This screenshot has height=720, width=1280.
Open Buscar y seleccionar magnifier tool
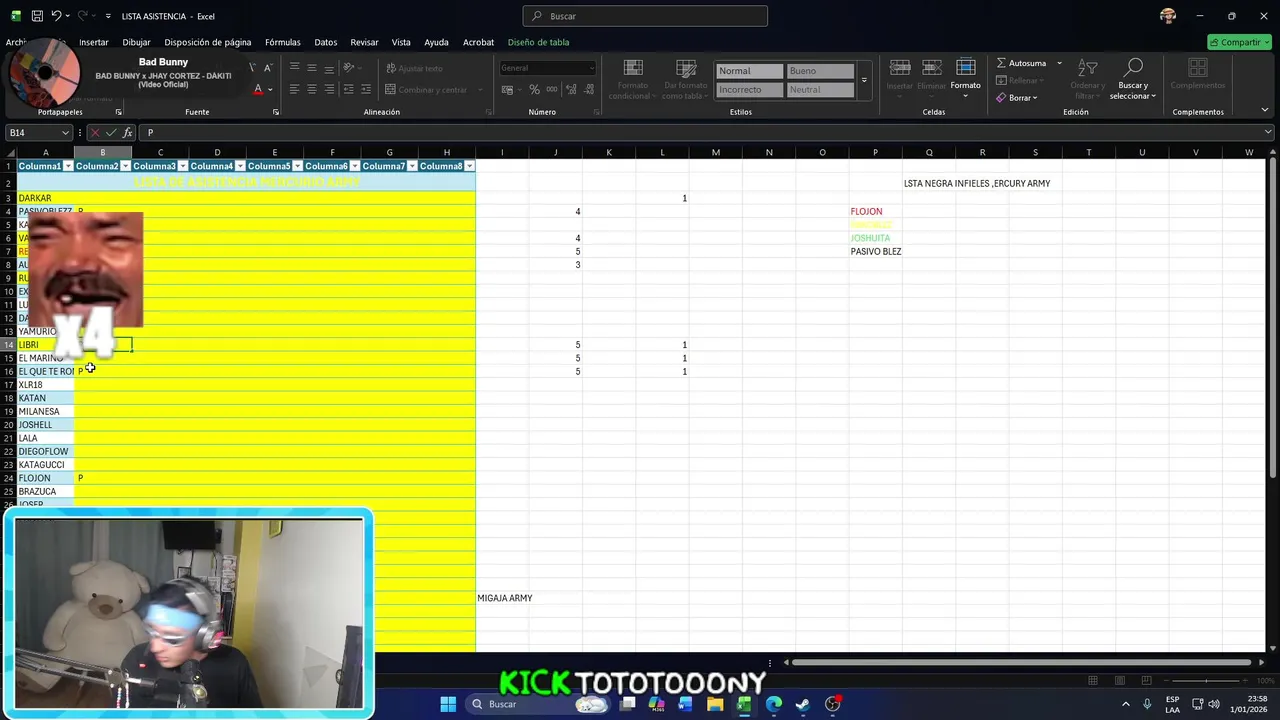pyautogui.click(x=1133, y=68)
